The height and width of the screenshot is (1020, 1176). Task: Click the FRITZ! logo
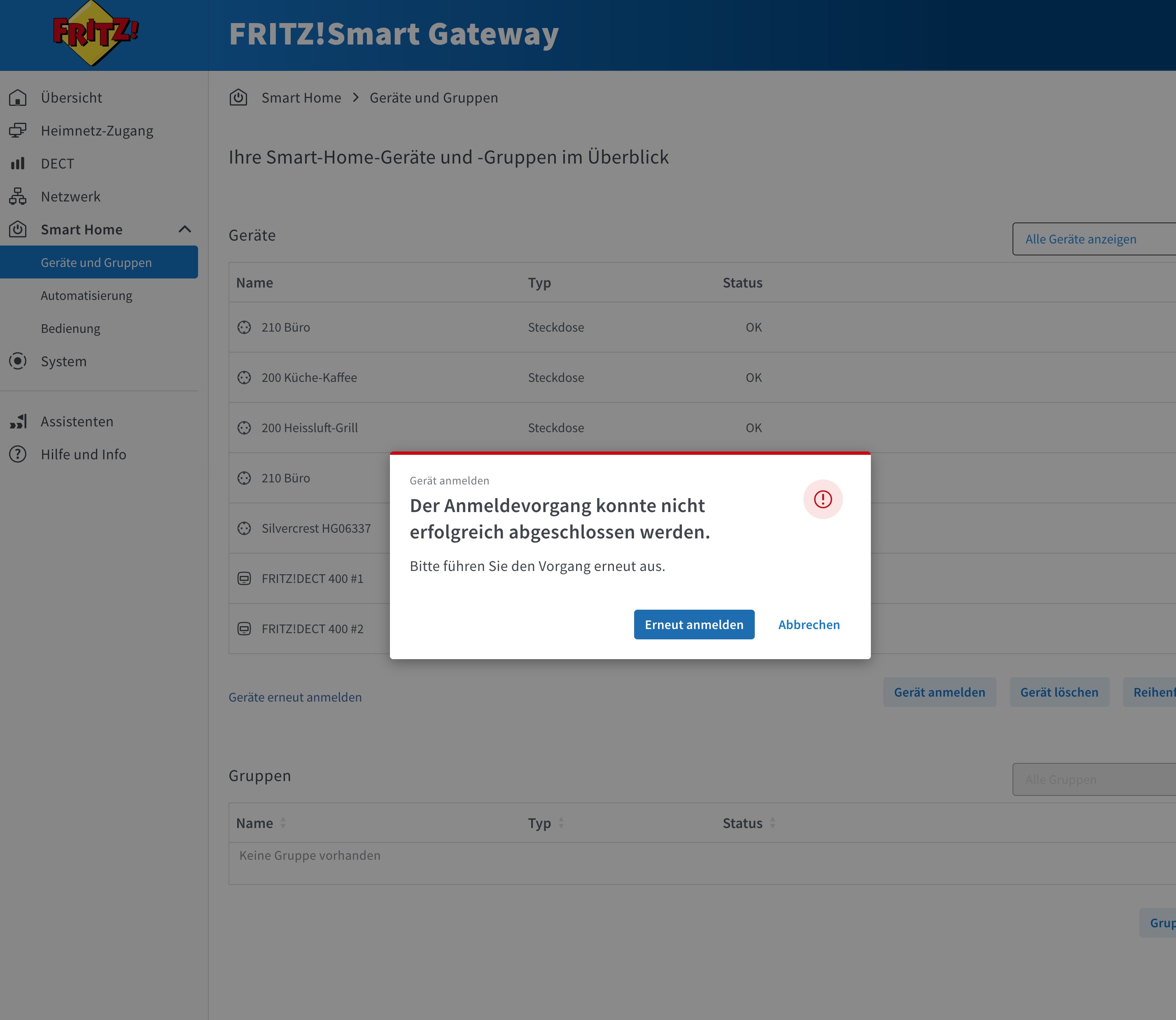tap(95, 33)
